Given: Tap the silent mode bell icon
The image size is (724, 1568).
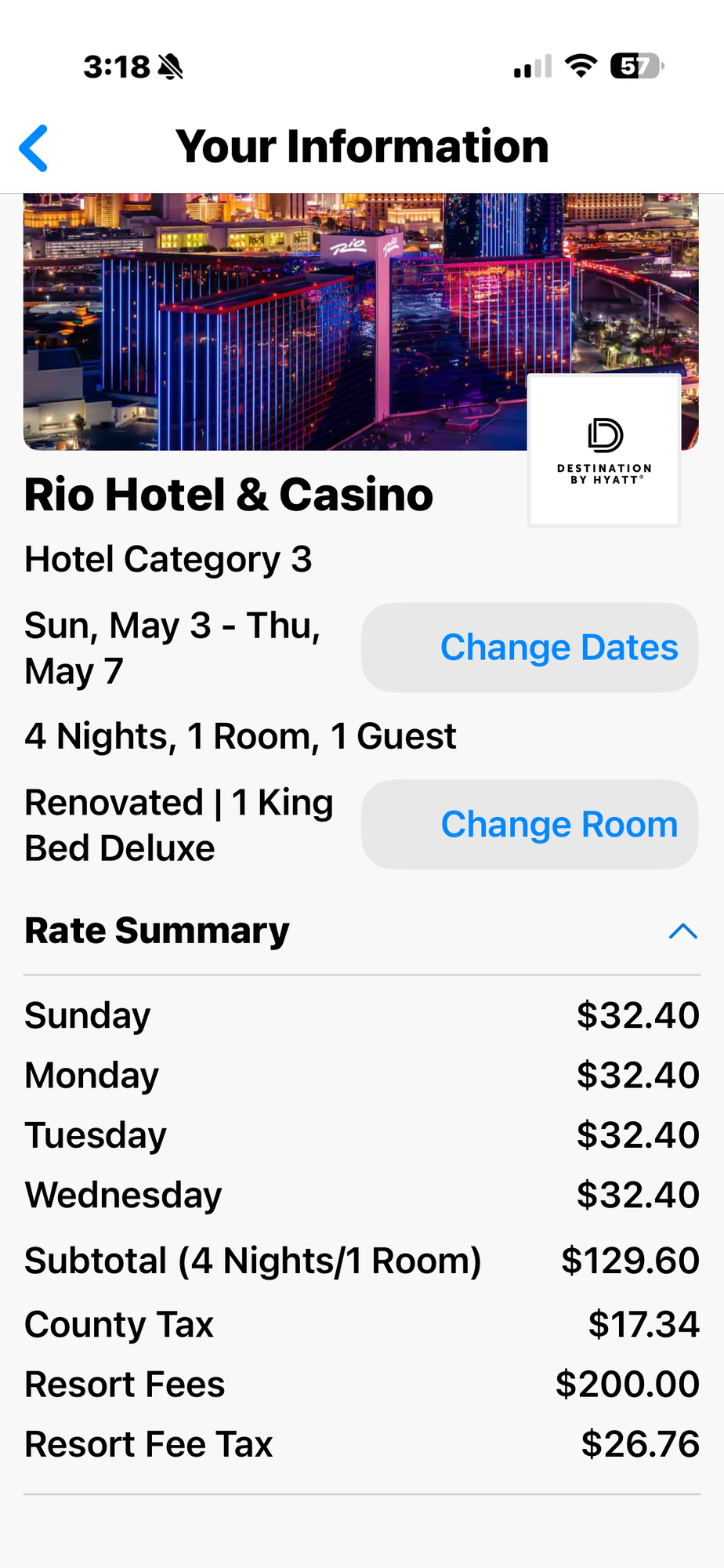Looking at the screenshot, I should click(x=170, y=67).
